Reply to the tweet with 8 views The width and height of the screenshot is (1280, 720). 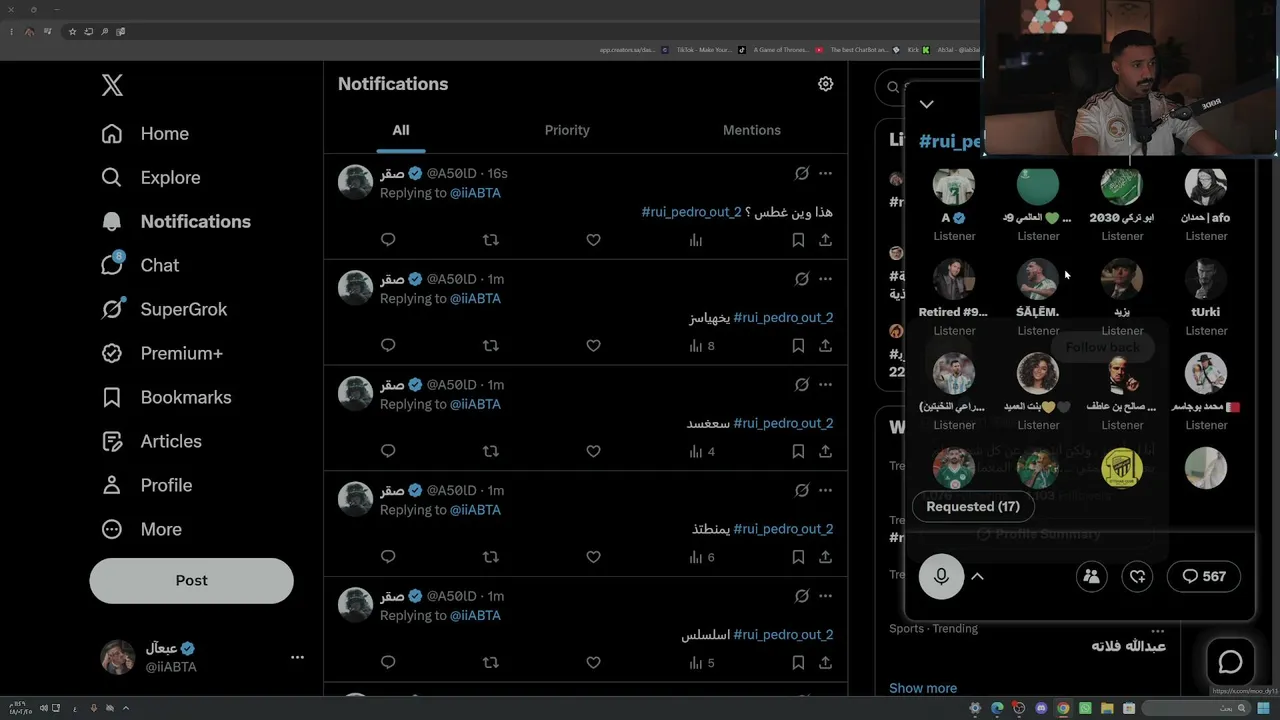[388, 346]
